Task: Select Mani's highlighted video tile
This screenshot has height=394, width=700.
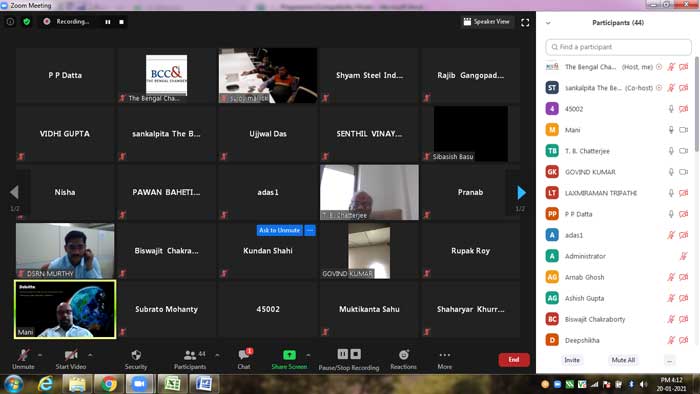Action: [65, 309]
